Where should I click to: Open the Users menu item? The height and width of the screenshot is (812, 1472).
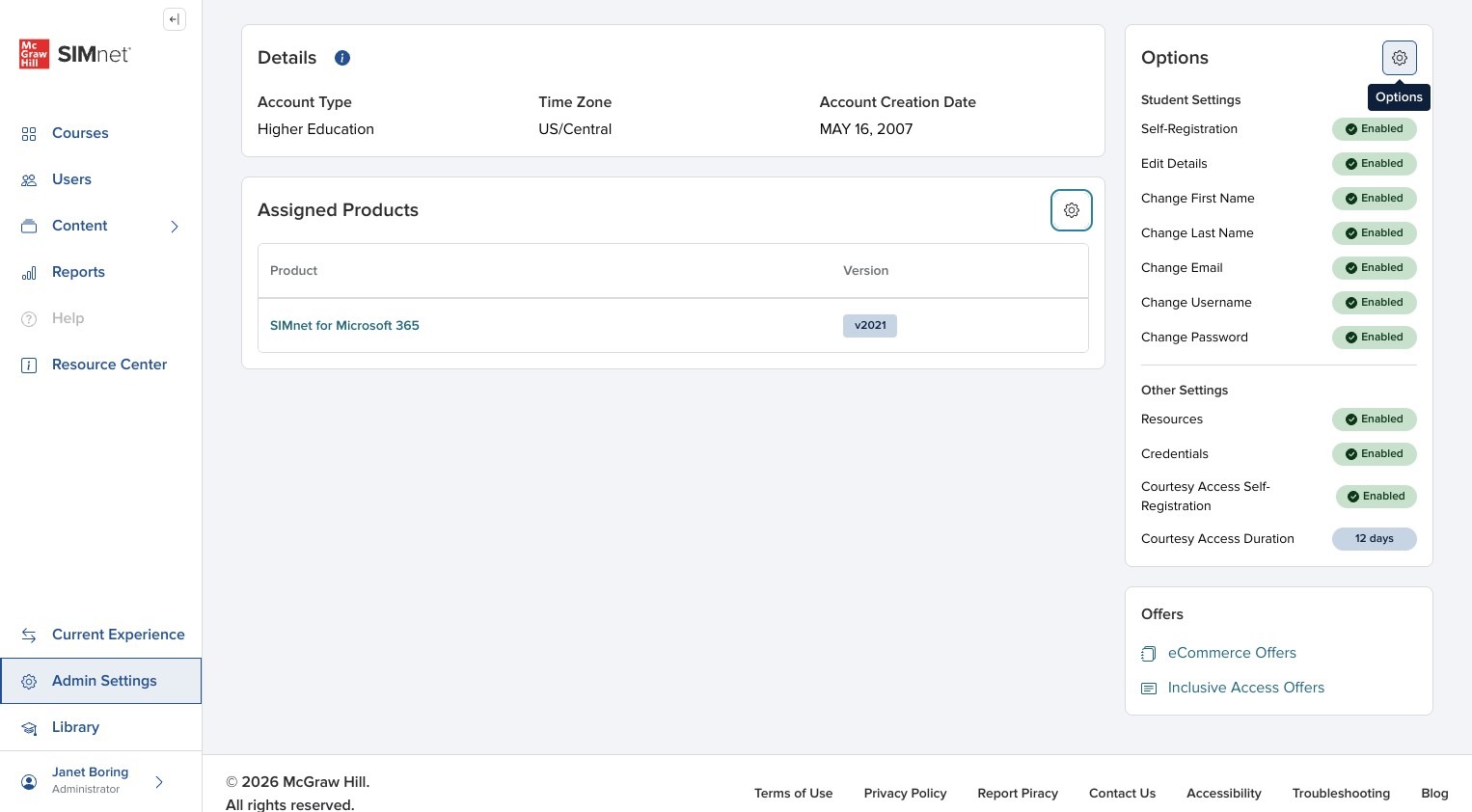coord(71,179)
